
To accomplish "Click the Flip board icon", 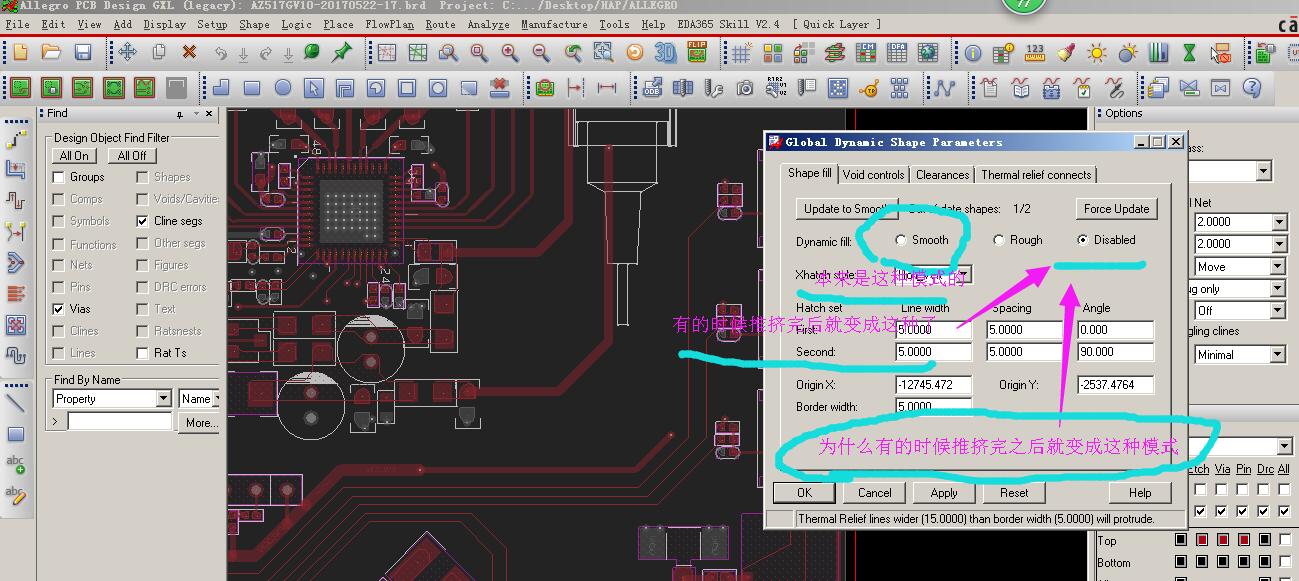I will (696, 52).
